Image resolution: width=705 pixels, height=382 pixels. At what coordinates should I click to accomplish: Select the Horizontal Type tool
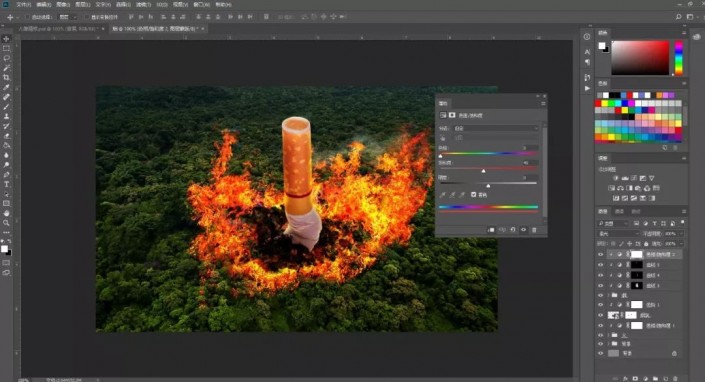pos(6,184)
